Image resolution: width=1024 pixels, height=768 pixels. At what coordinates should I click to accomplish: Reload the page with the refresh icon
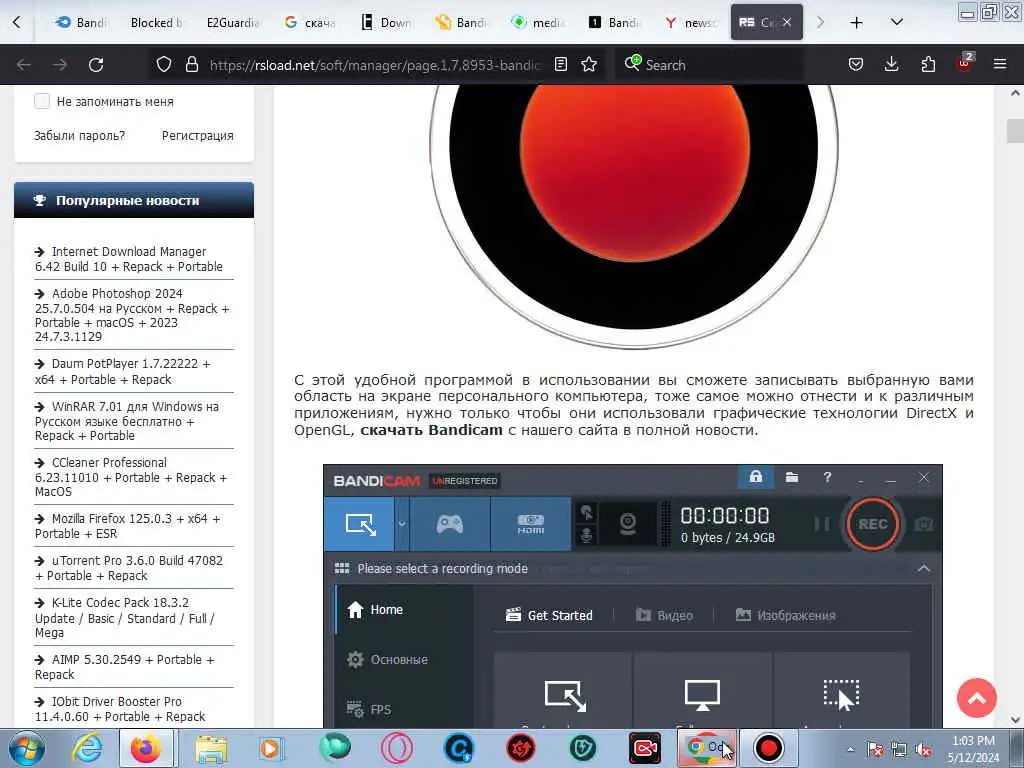point(96,65)
